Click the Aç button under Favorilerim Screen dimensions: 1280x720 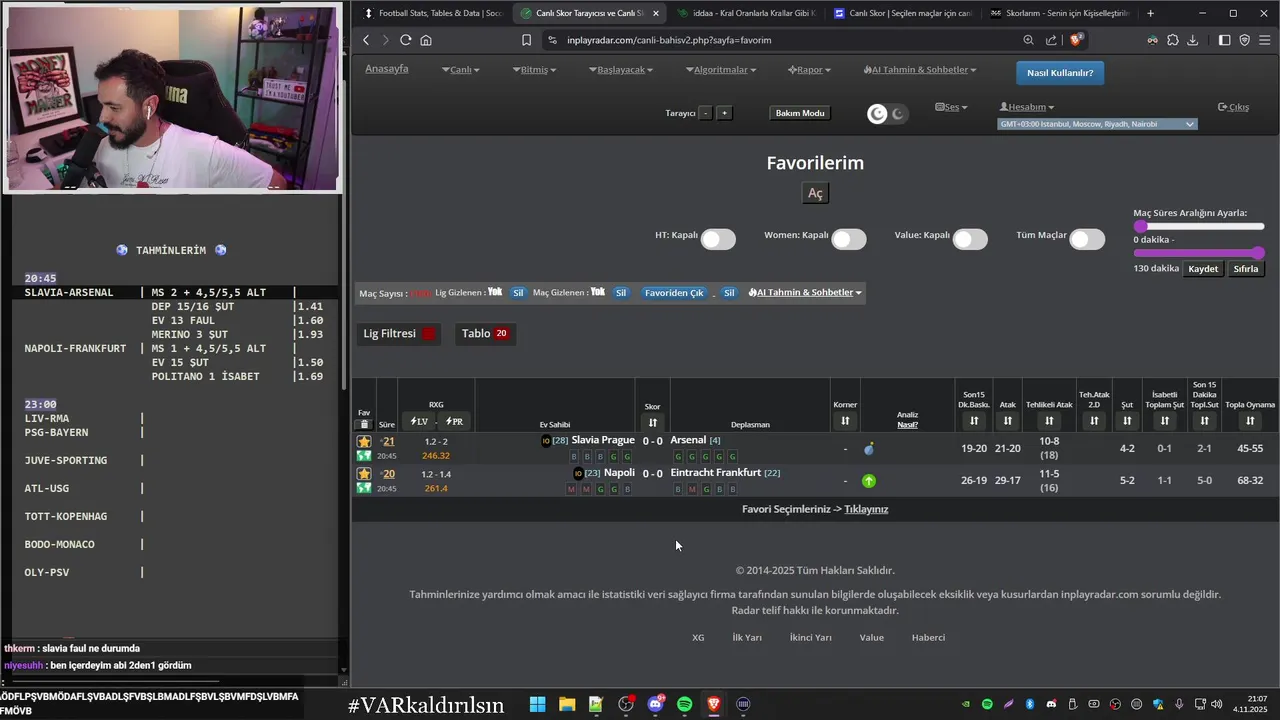coord(815,193)
